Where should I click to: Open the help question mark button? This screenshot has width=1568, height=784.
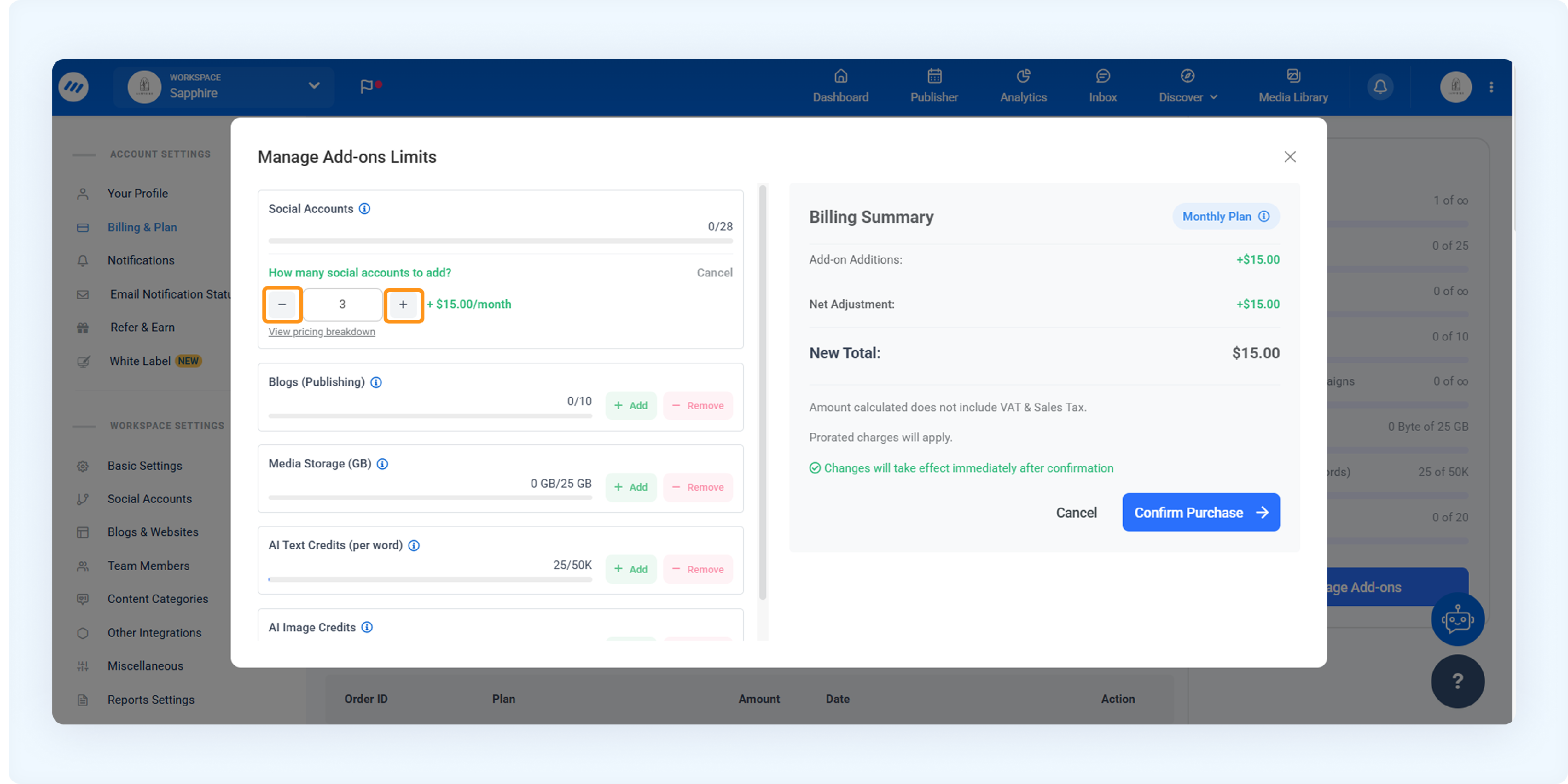pos(1457,681)
